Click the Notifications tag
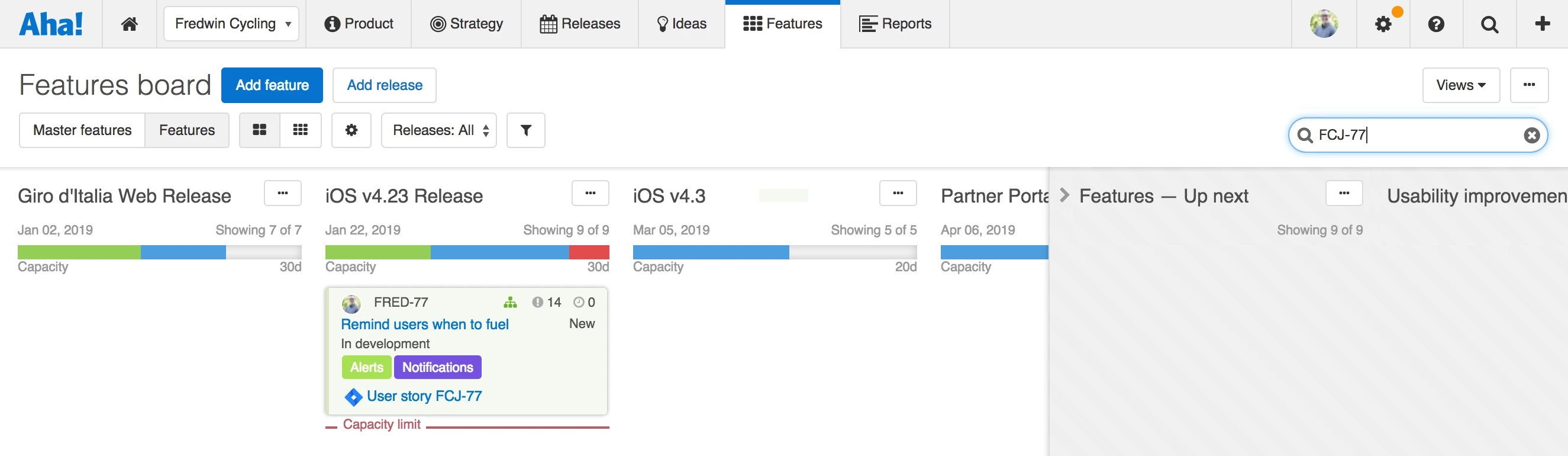1568x456 pixels. (438, 368)
